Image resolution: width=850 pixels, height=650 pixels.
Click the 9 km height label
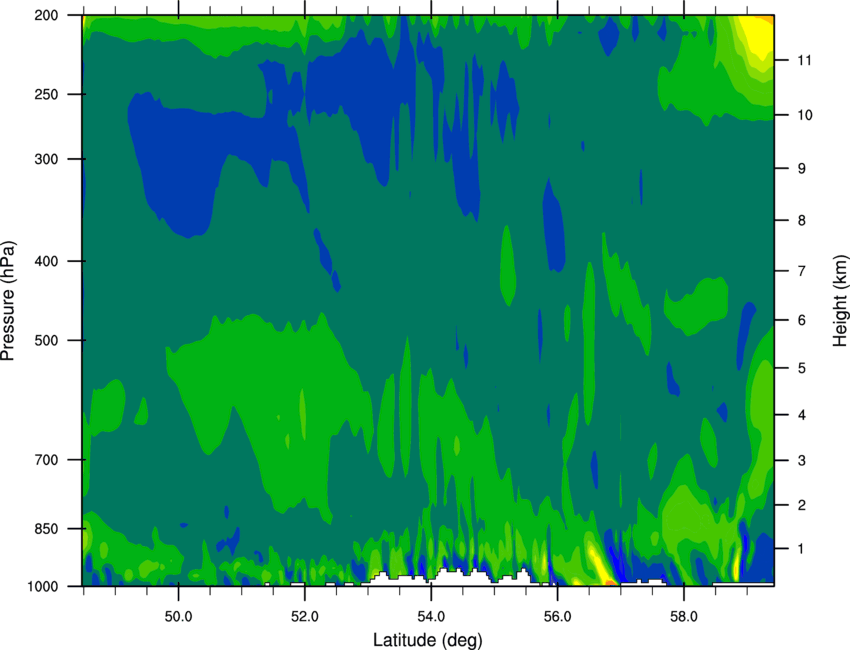pos(802,169)
